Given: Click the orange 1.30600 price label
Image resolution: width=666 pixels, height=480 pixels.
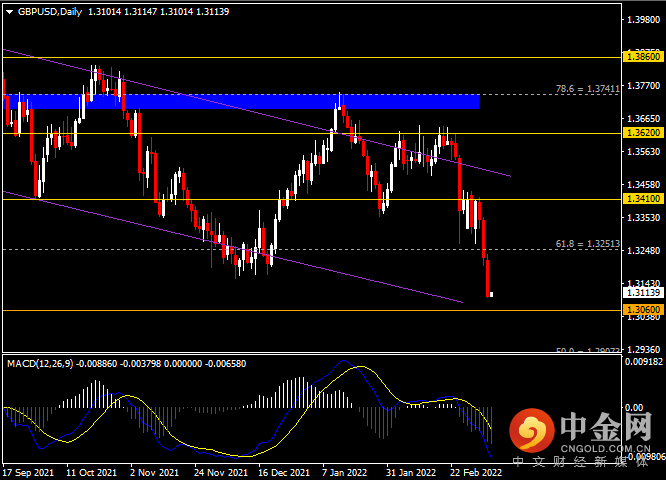Looking at the screenshot, I should pyautogui.click(x=639, y=310).
